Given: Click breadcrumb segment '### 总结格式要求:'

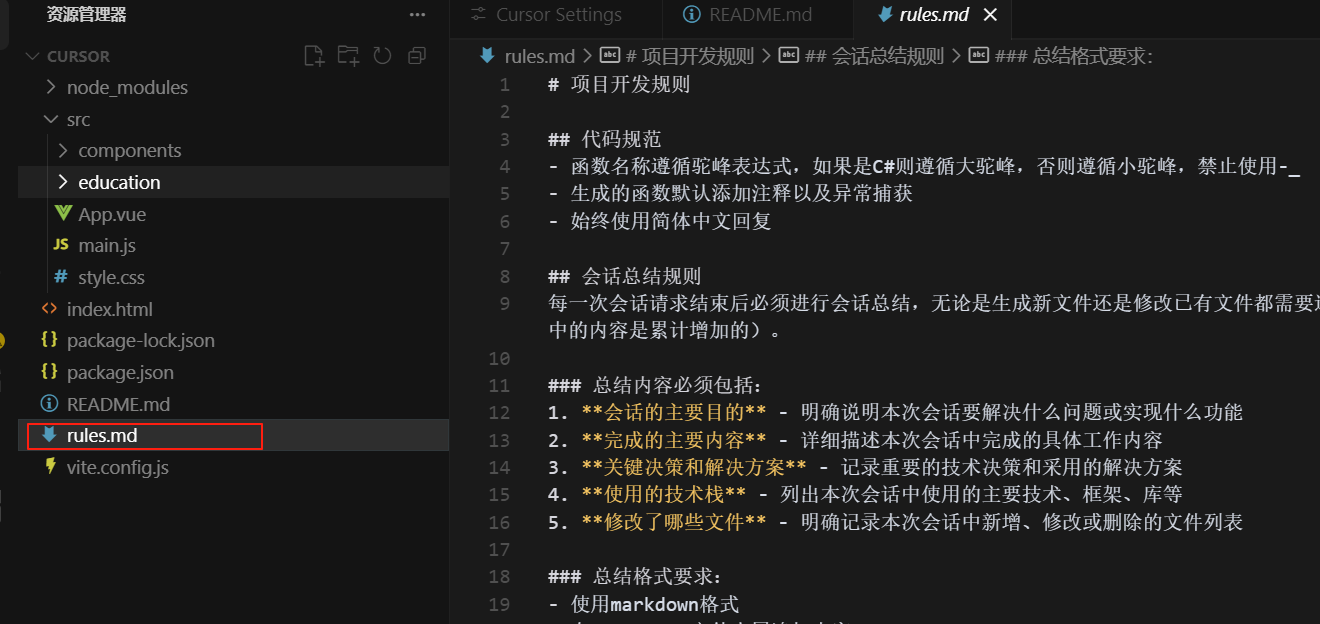Looking at the screenshot, I should click(x=1073, y=56).
